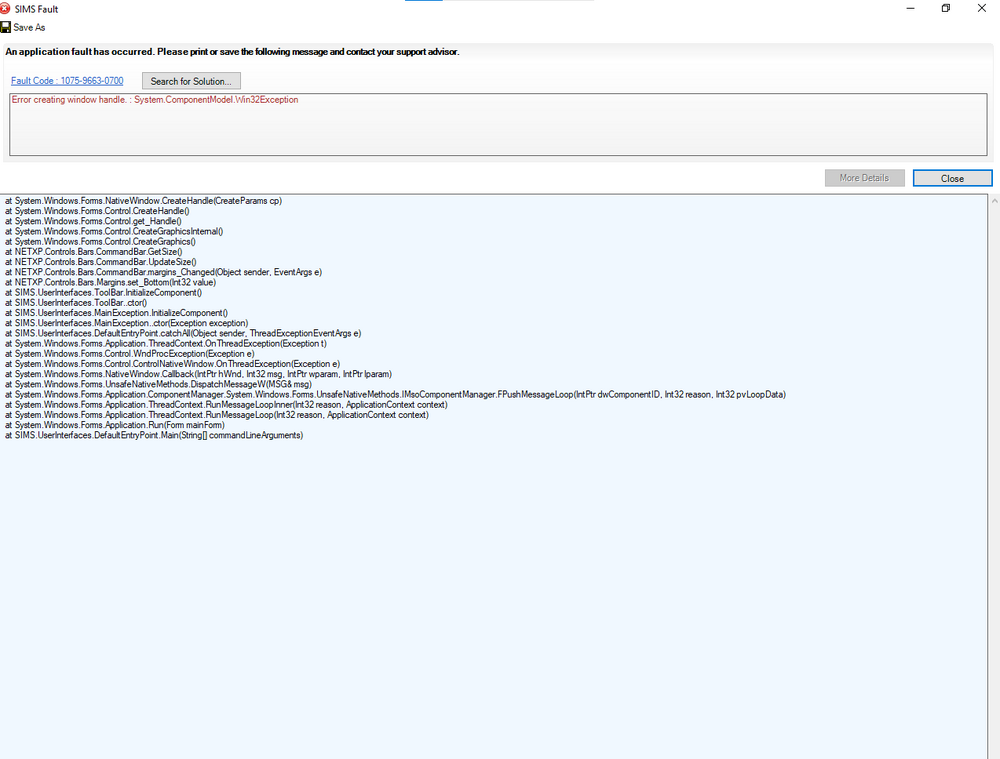Click the NativeWindow.Callback stack line
This screenshot has width=1000, height=759.
(x=198, y=374)
